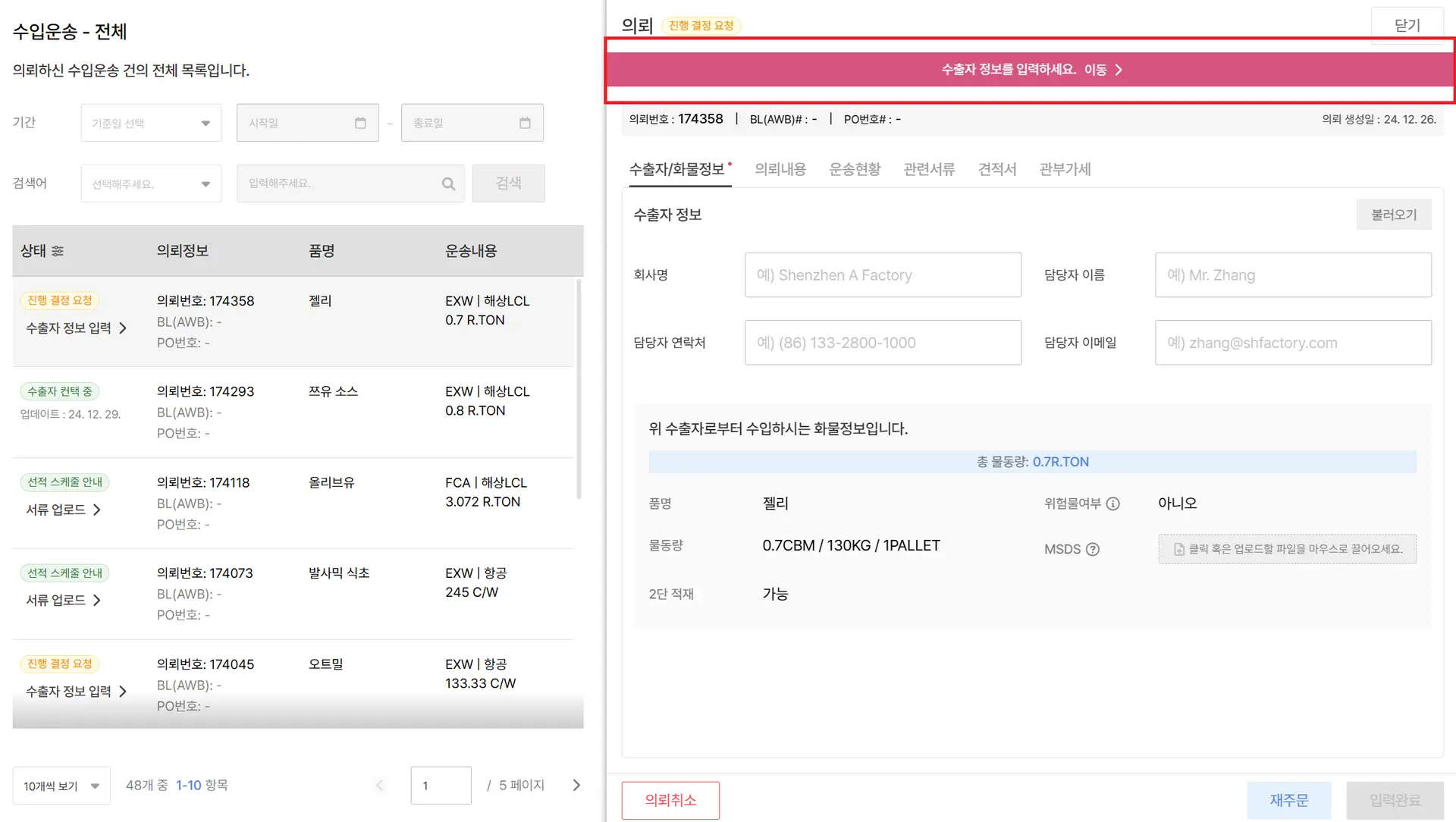
Task: Open the 견적서 tab
Action: point(996,169)
